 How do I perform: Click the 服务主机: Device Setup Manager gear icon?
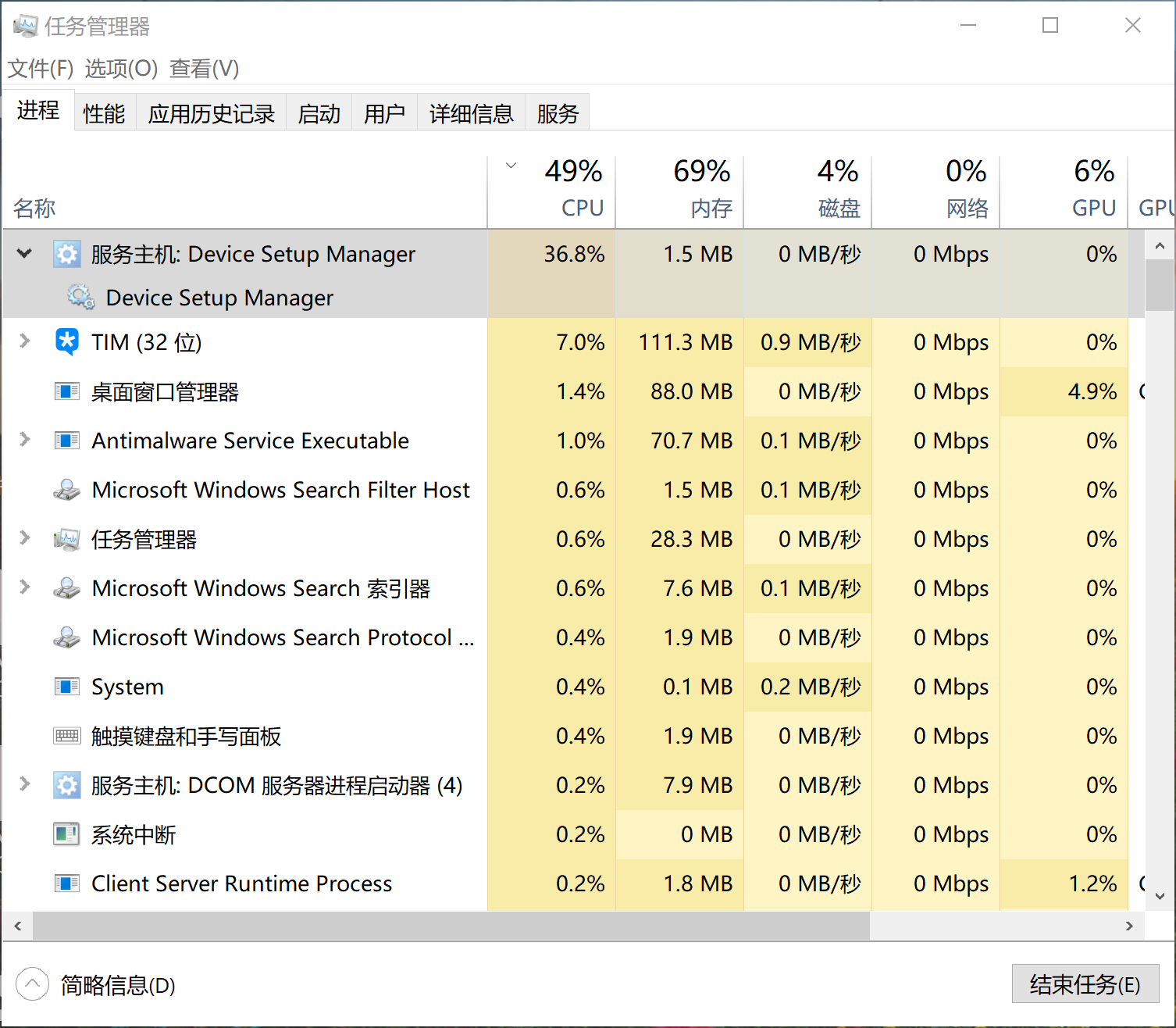[67, 254]
